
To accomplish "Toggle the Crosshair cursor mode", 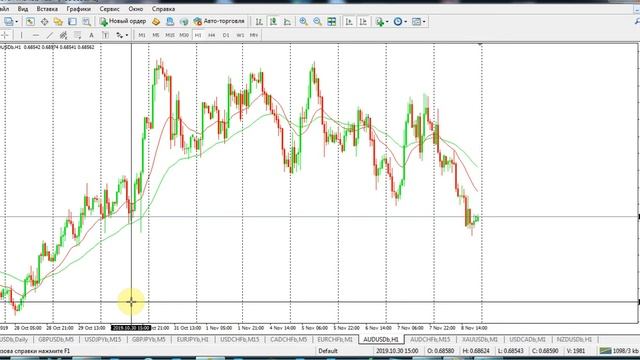I will (x=5, y=36).
